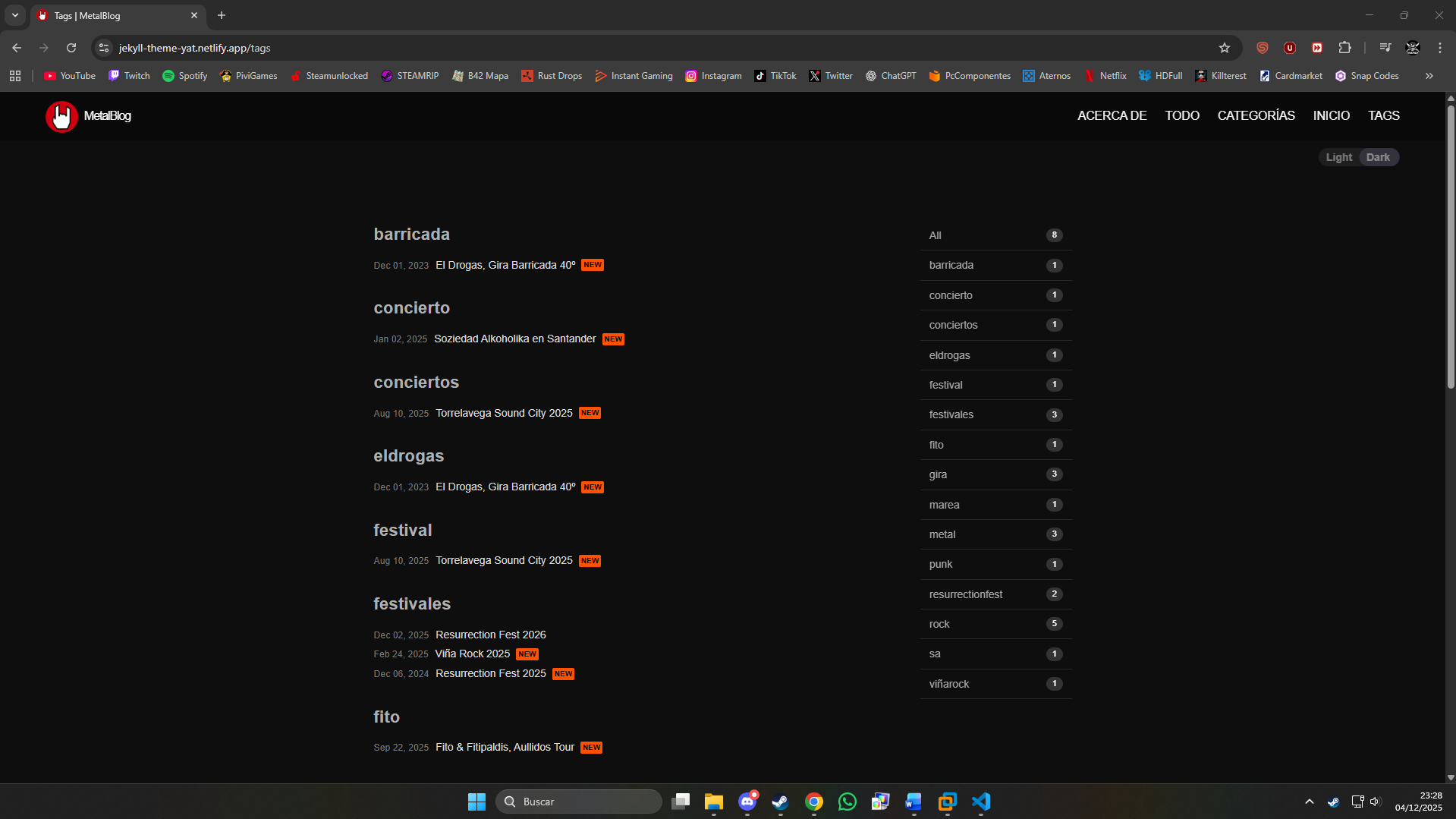The width and height of the screenshot is (1456, 819).
Task: Open the browser Extensions puzzle icon
Action: pyautogui.click(x=1344, y=48)
